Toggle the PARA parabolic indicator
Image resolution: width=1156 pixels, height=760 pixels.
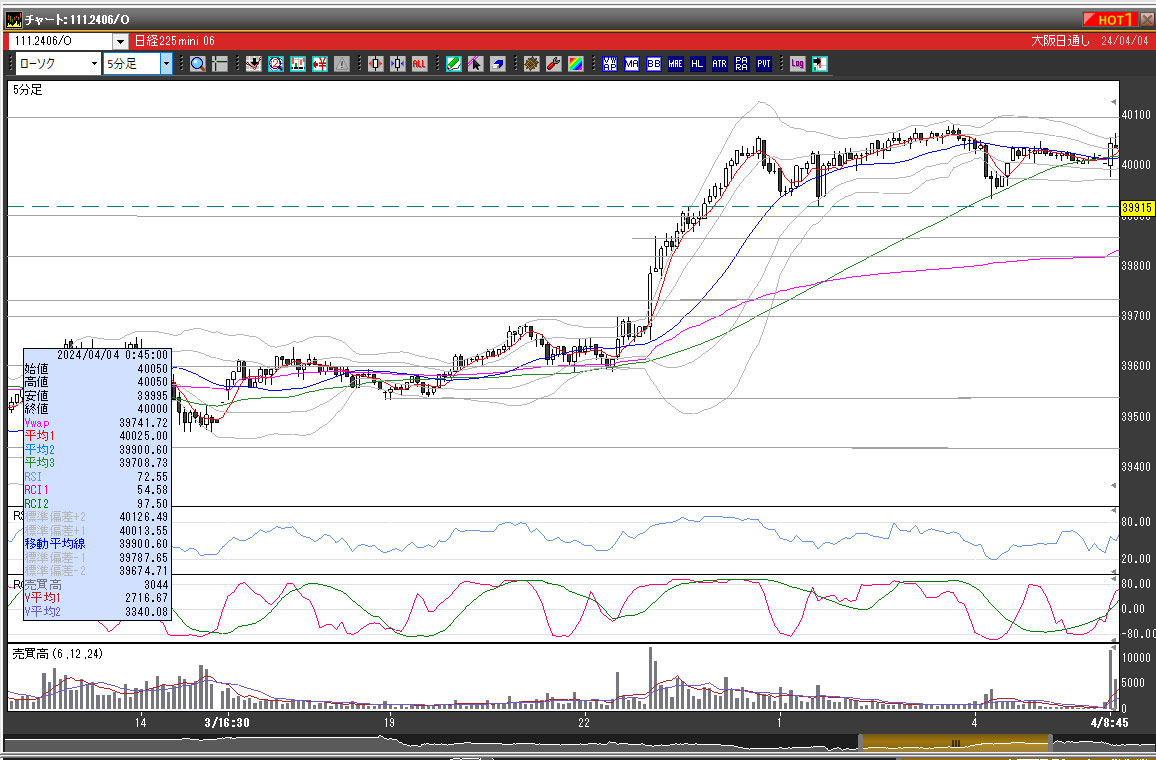pos(742,64)
